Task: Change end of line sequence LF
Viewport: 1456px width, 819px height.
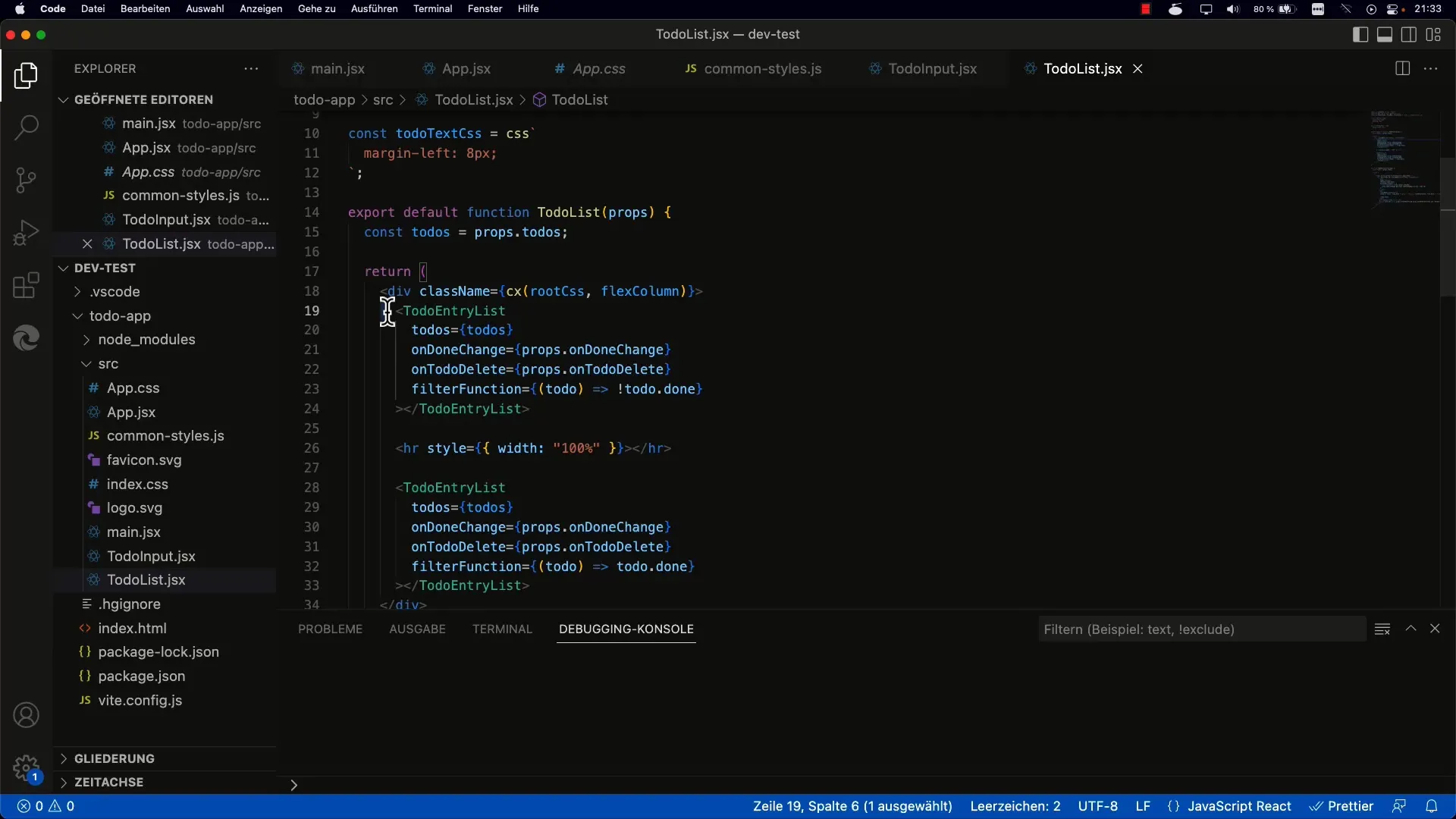Action: [x=1143, y=806]
